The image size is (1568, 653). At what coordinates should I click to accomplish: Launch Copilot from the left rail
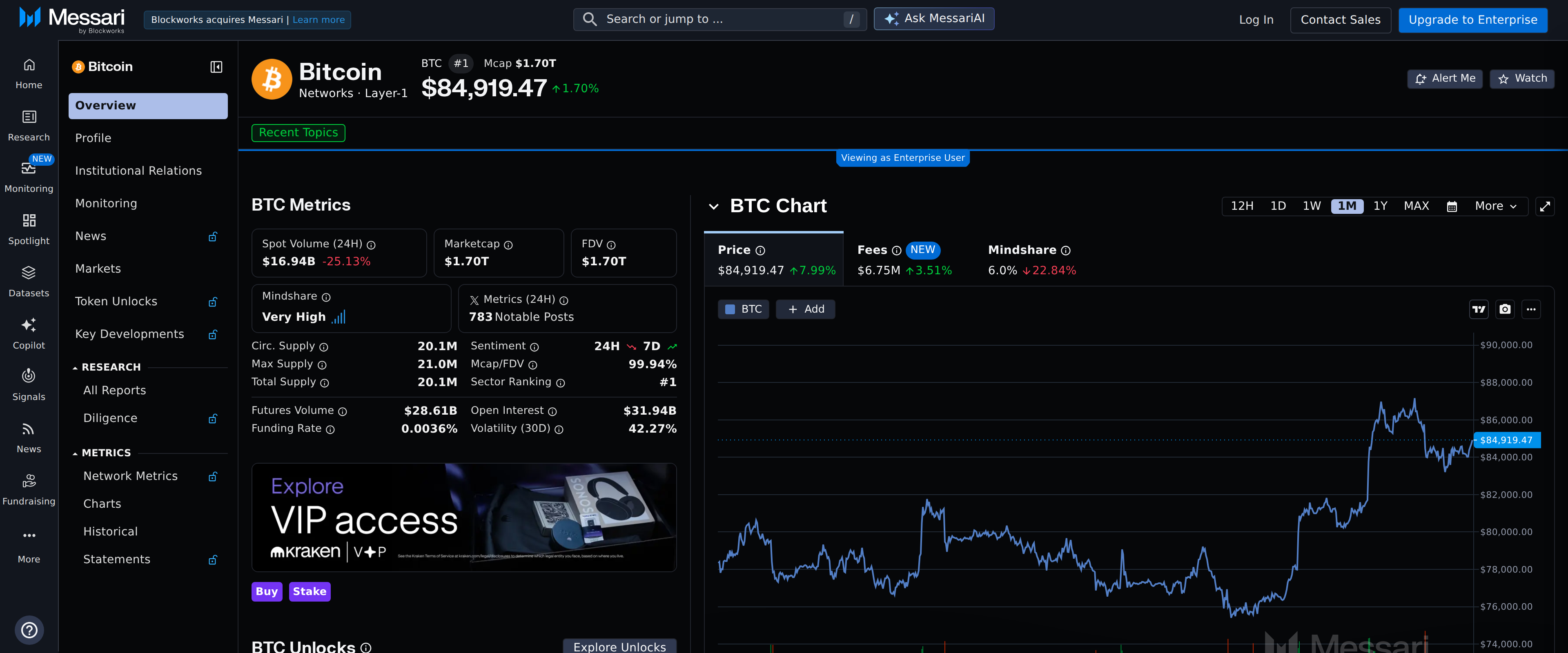29,334
